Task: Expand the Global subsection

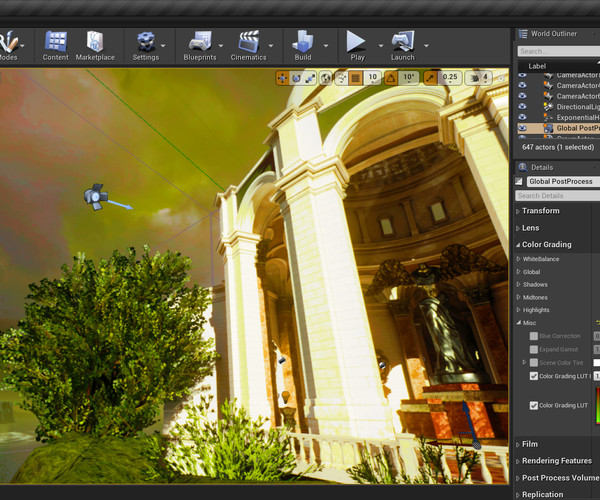Action: coord(518,272)
